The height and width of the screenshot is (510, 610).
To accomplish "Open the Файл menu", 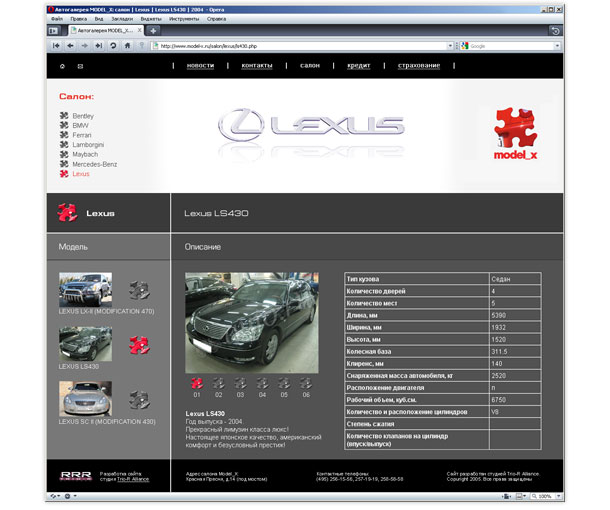I will point(57,19).
